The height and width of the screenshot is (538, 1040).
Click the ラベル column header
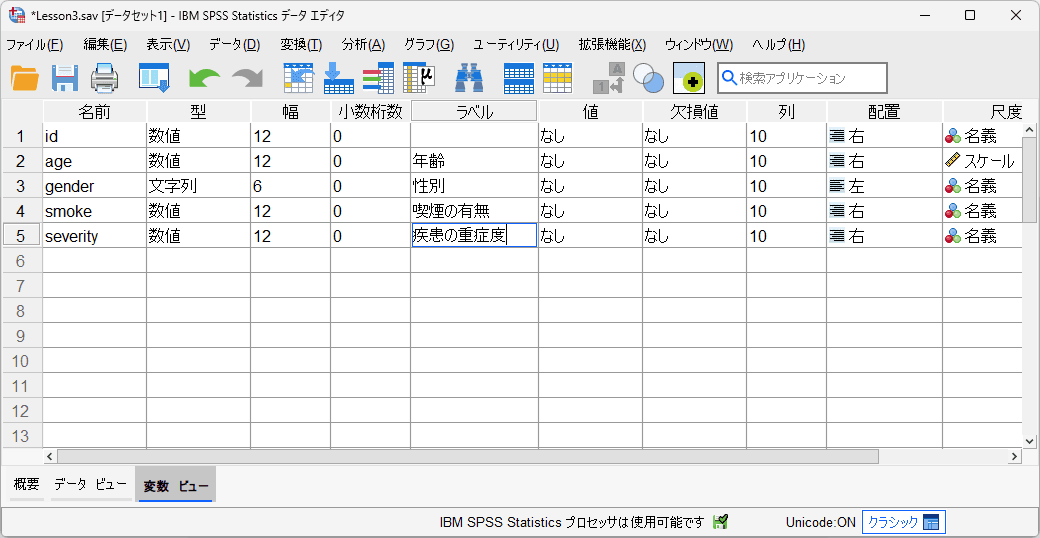coord(474,111)
